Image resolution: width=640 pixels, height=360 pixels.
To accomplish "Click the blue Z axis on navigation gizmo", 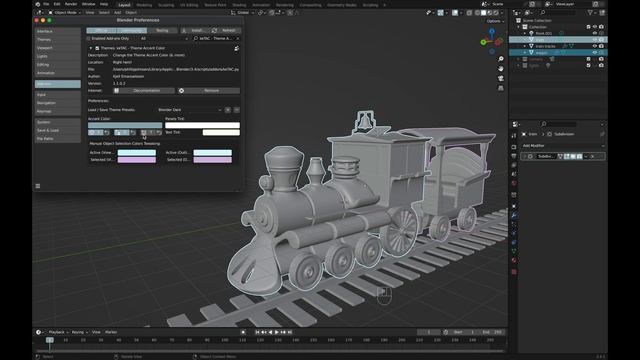I will [x=492, y=31].
